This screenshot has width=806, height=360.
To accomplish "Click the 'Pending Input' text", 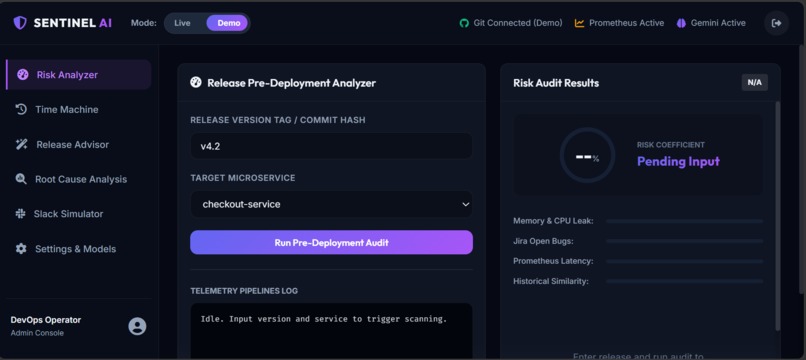I will [x=678, y=161].
